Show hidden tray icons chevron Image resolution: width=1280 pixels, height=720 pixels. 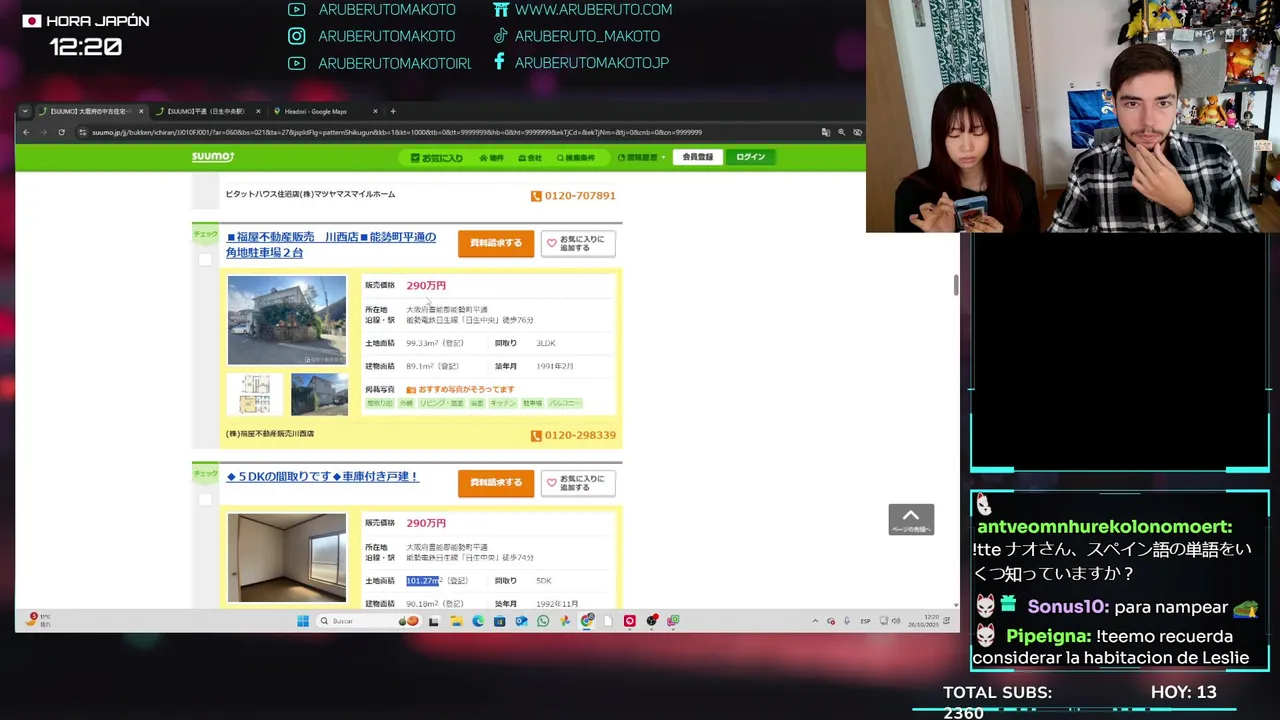pyautogui.click(x=816, y=621)
